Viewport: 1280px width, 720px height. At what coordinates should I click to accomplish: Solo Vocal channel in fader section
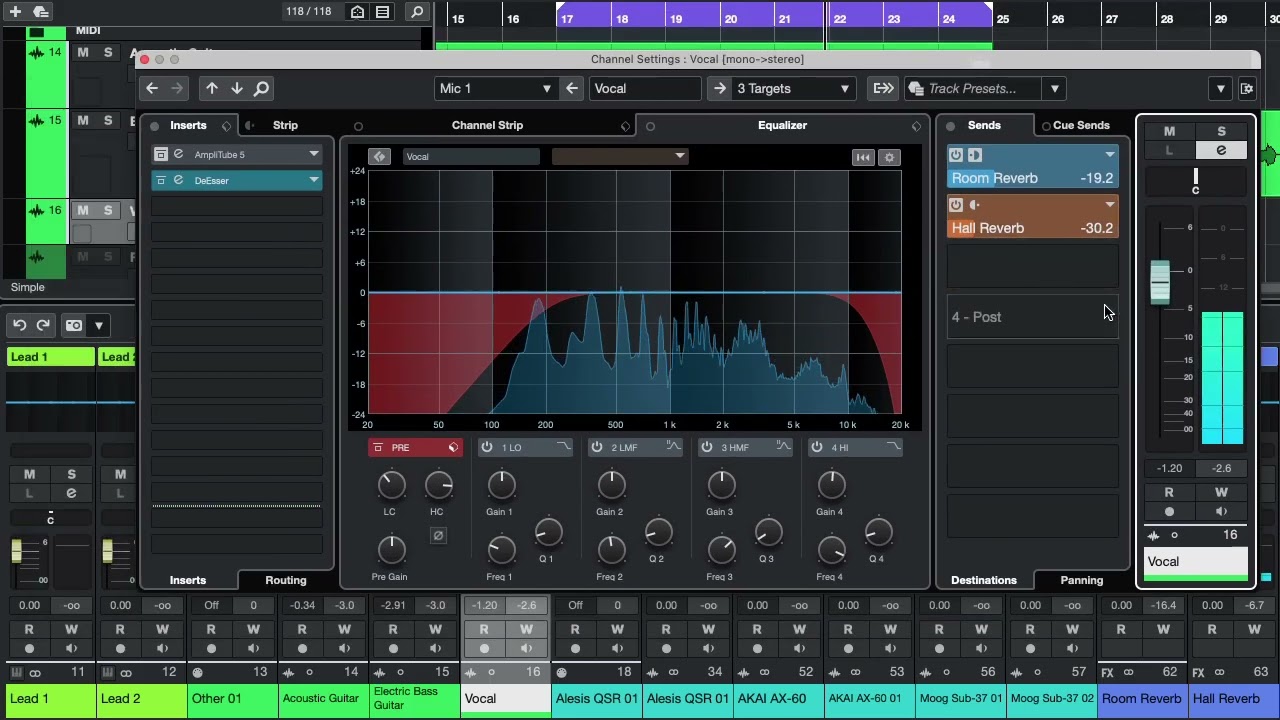[1221, 131]
